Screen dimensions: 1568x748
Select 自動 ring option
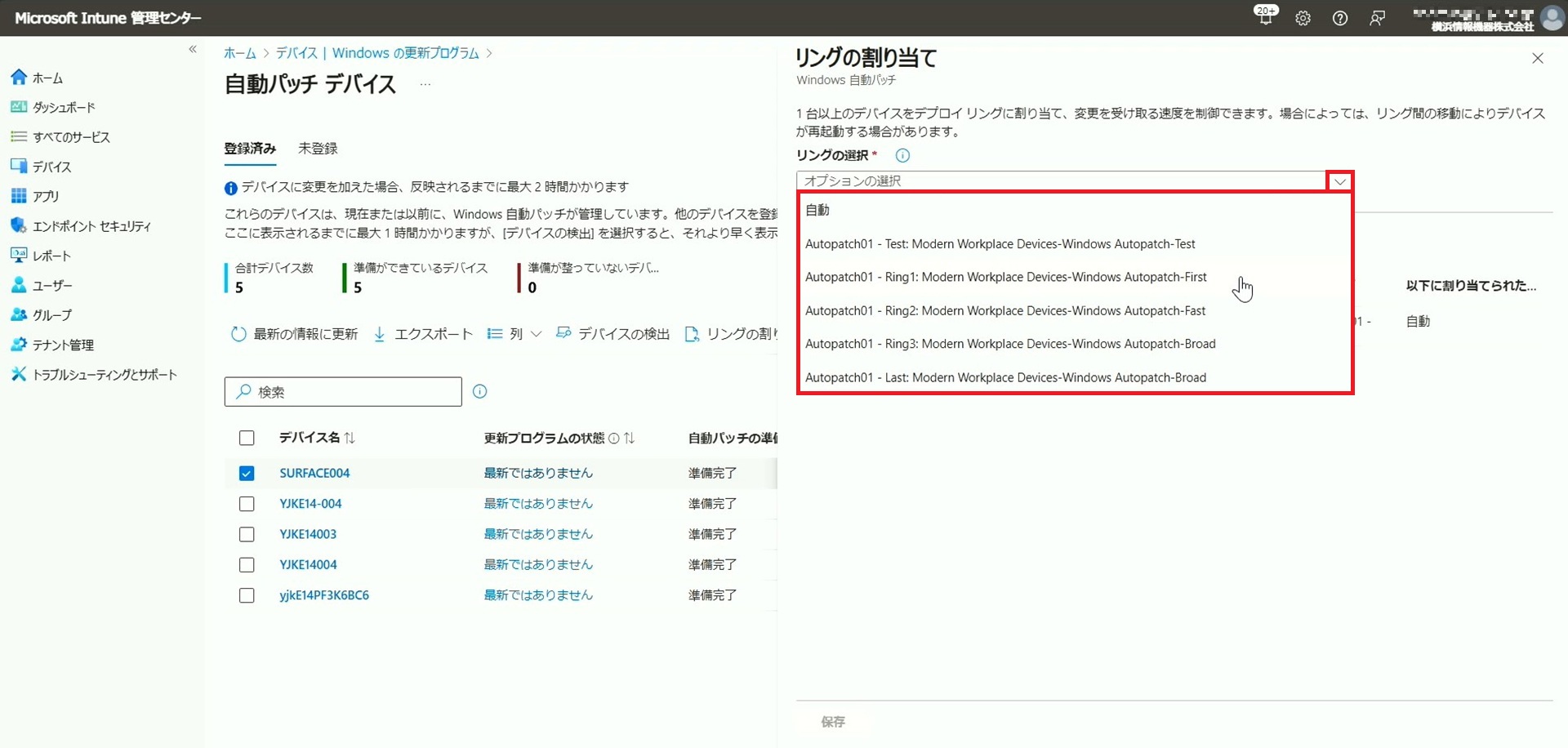tap(1075, 210)
